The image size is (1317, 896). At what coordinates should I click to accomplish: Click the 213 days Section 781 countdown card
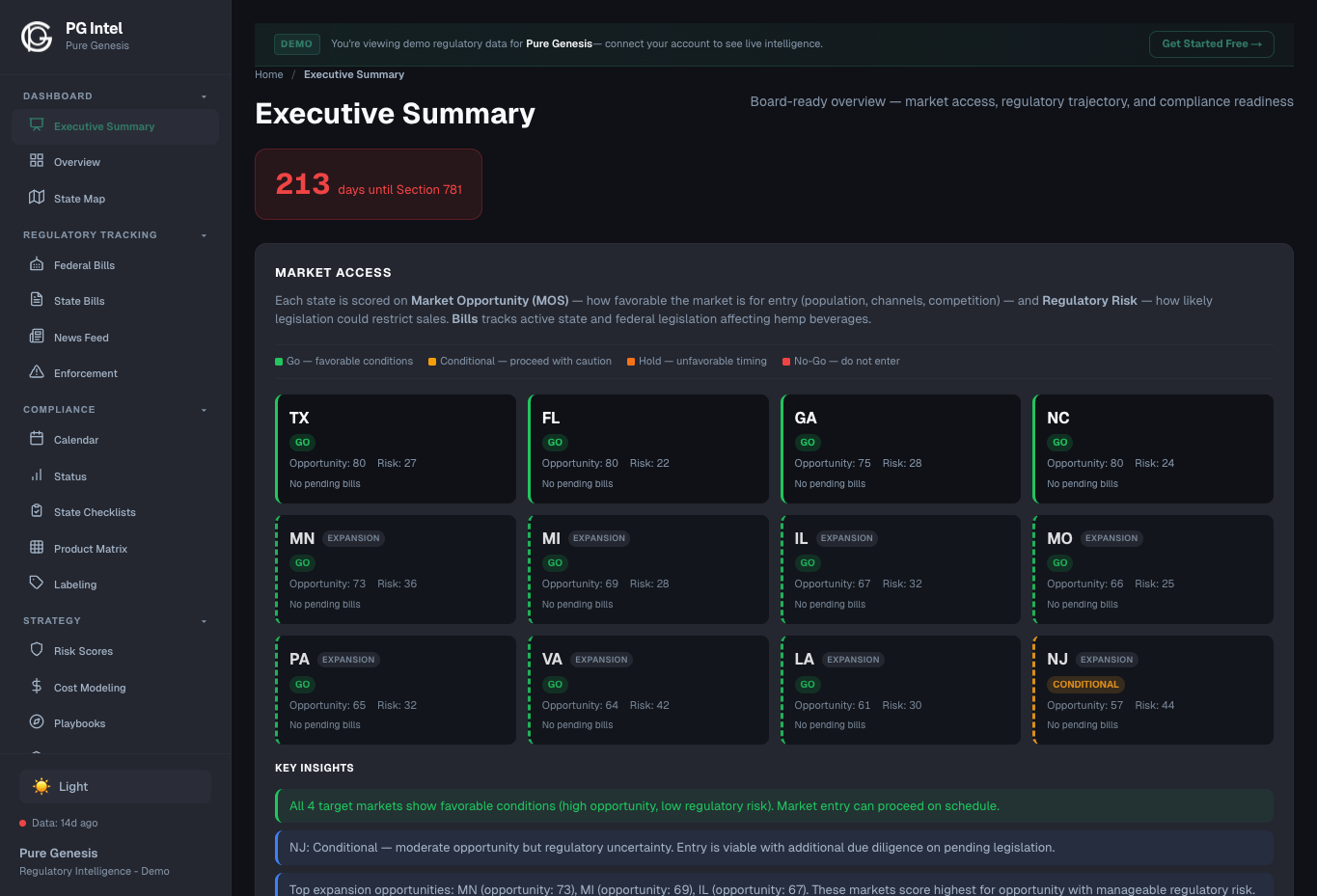pos(368,183)
